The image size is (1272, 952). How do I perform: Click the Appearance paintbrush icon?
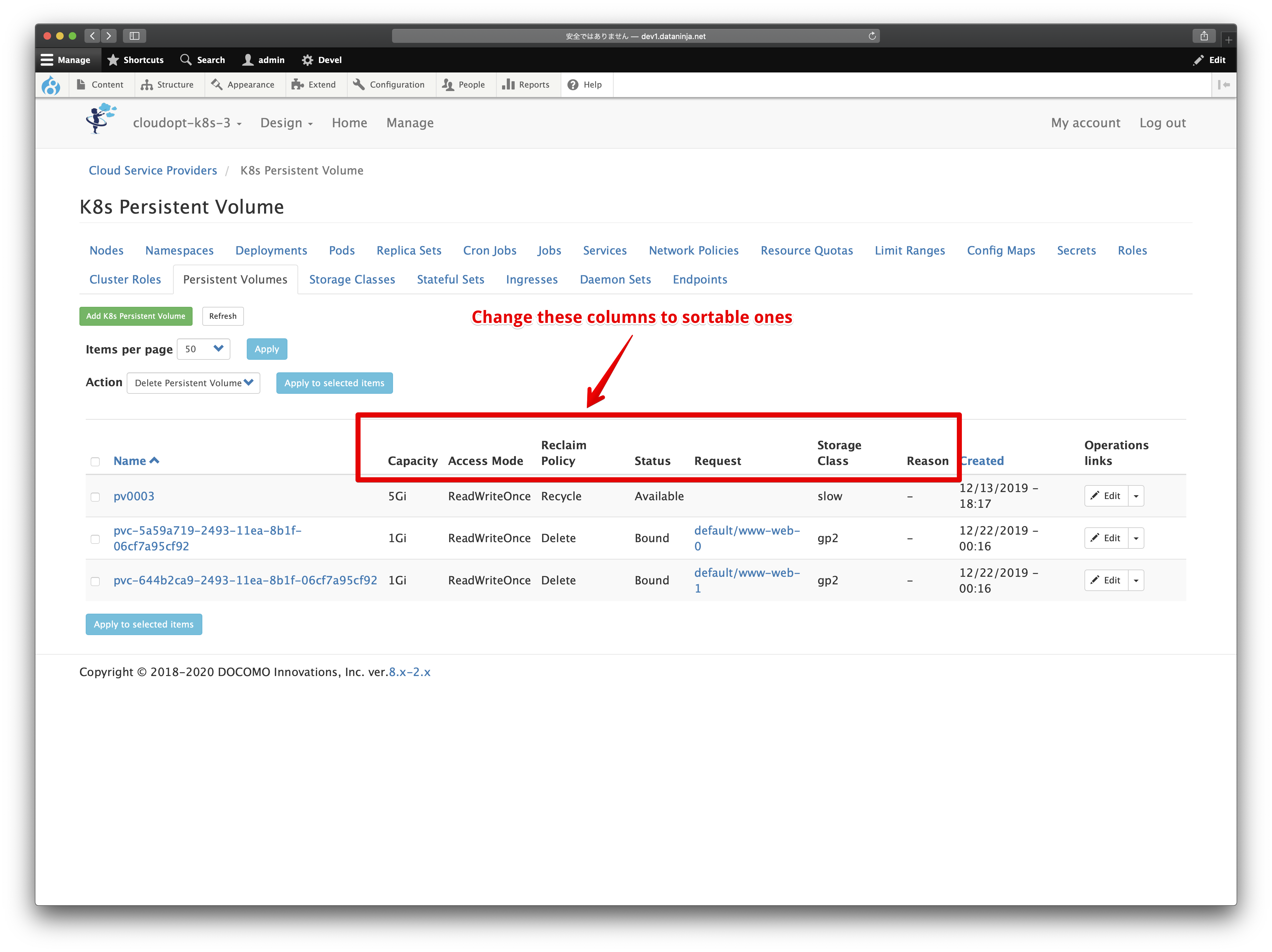click(217, 84)
